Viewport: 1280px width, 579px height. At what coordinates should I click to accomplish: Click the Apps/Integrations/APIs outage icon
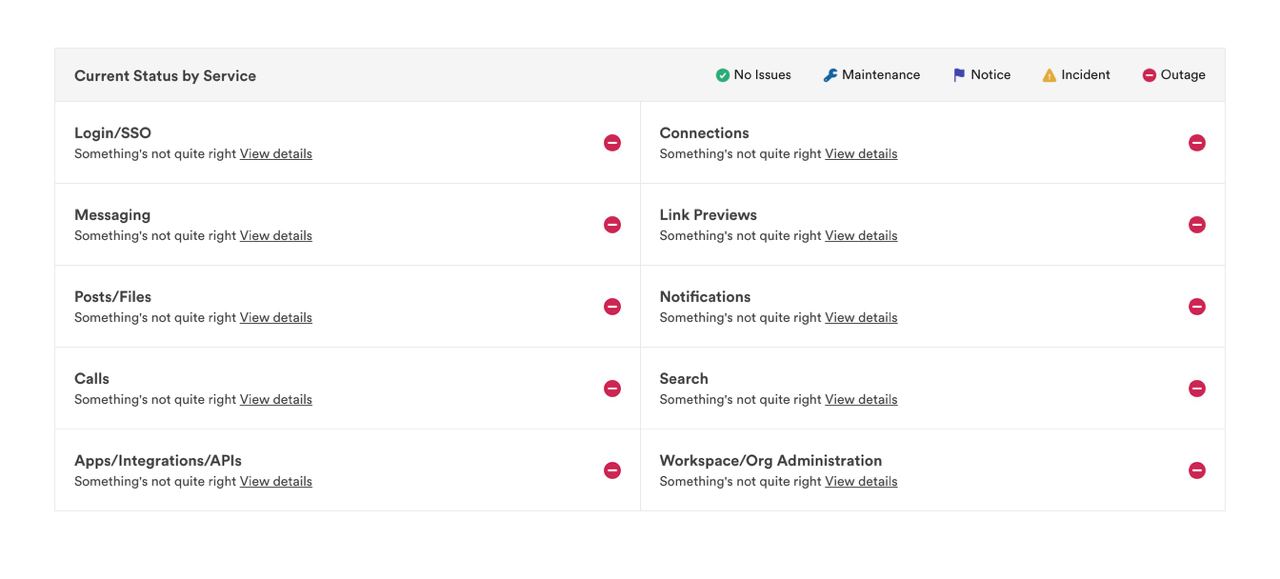point(612,471)
